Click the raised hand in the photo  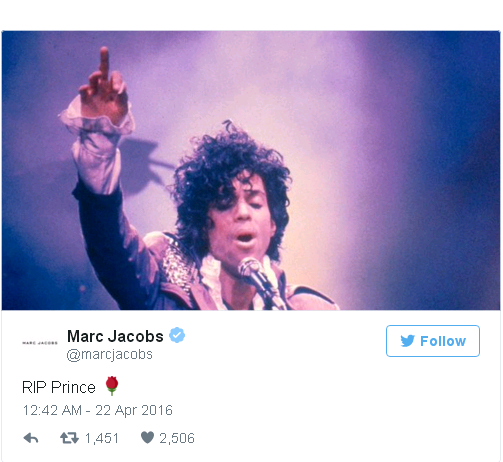click(x=103, y=85)
